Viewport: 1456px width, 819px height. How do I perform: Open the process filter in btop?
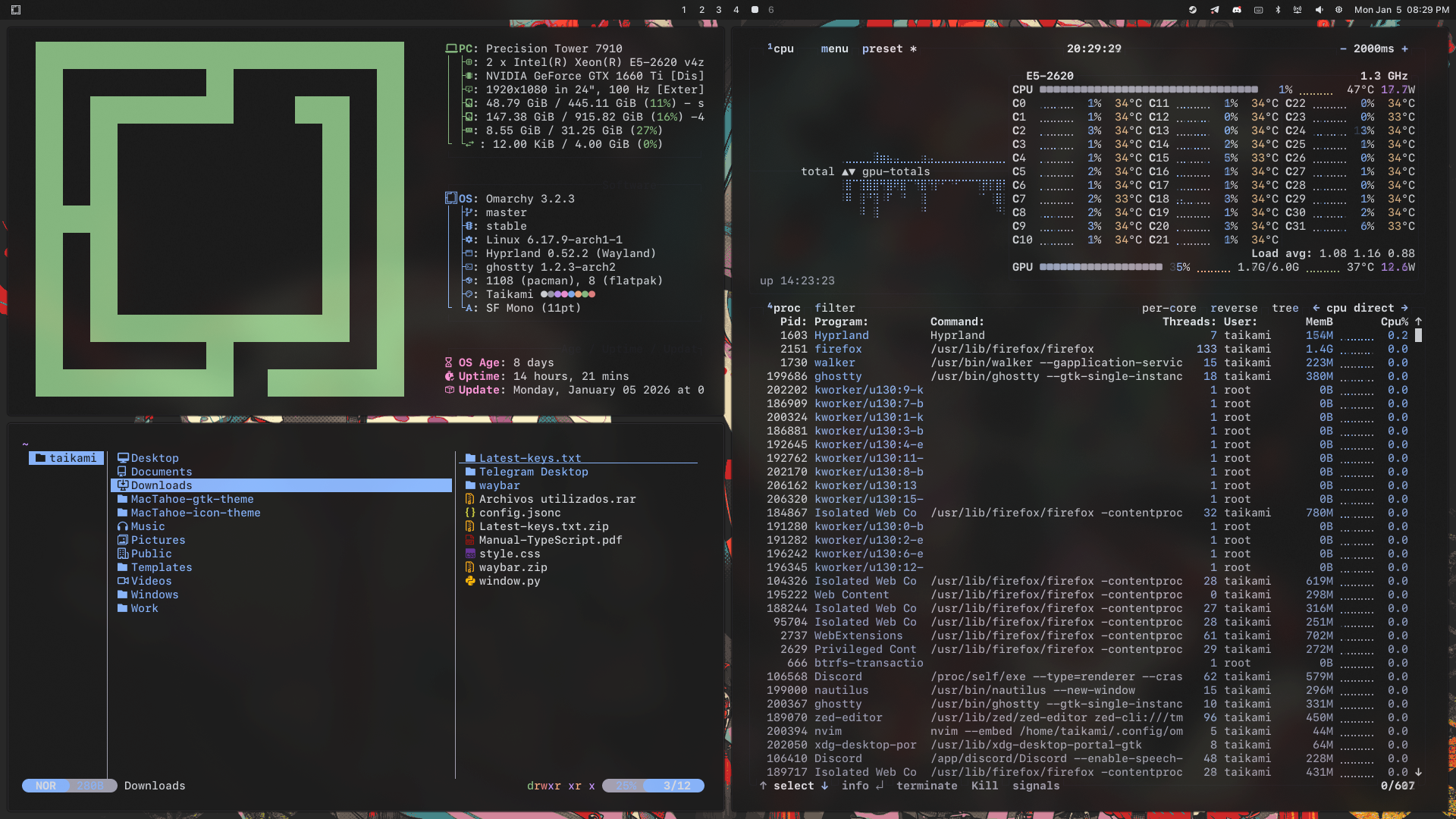(834, 308)
